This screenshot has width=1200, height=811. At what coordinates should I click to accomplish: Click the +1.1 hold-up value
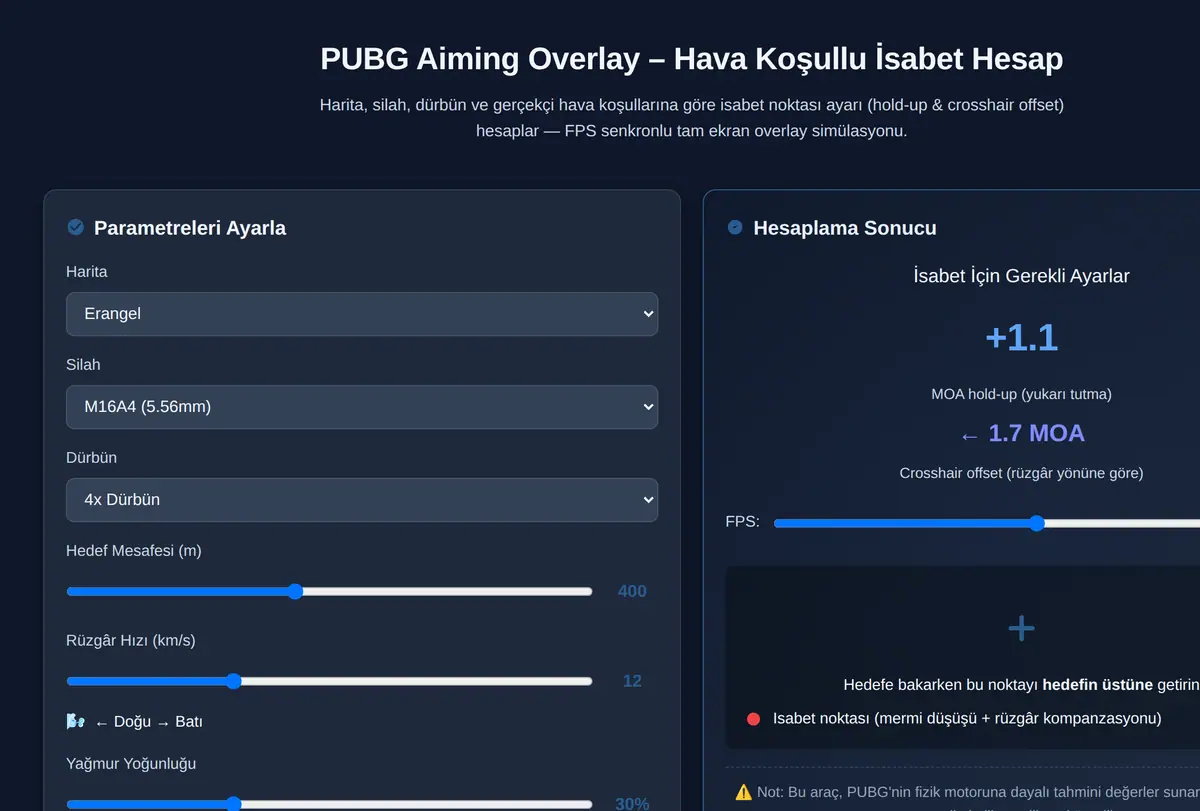1021,337
